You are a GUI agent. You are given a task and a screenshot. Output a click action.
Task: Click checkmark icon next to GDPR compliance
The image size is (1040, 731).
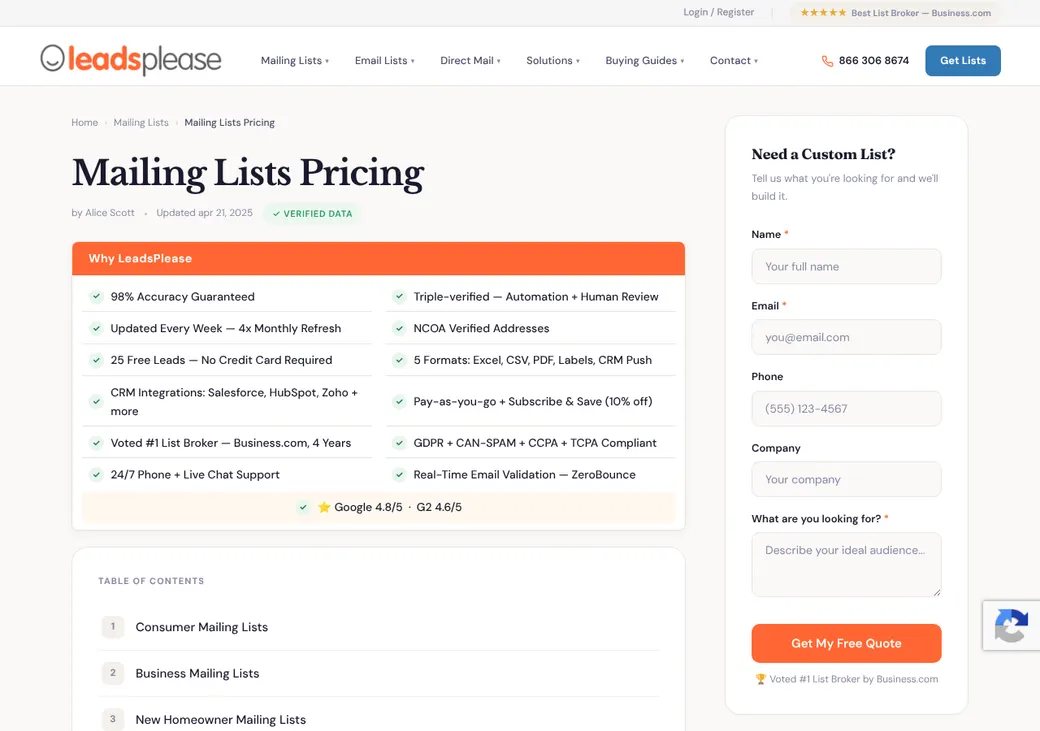(x=399, y=442)
